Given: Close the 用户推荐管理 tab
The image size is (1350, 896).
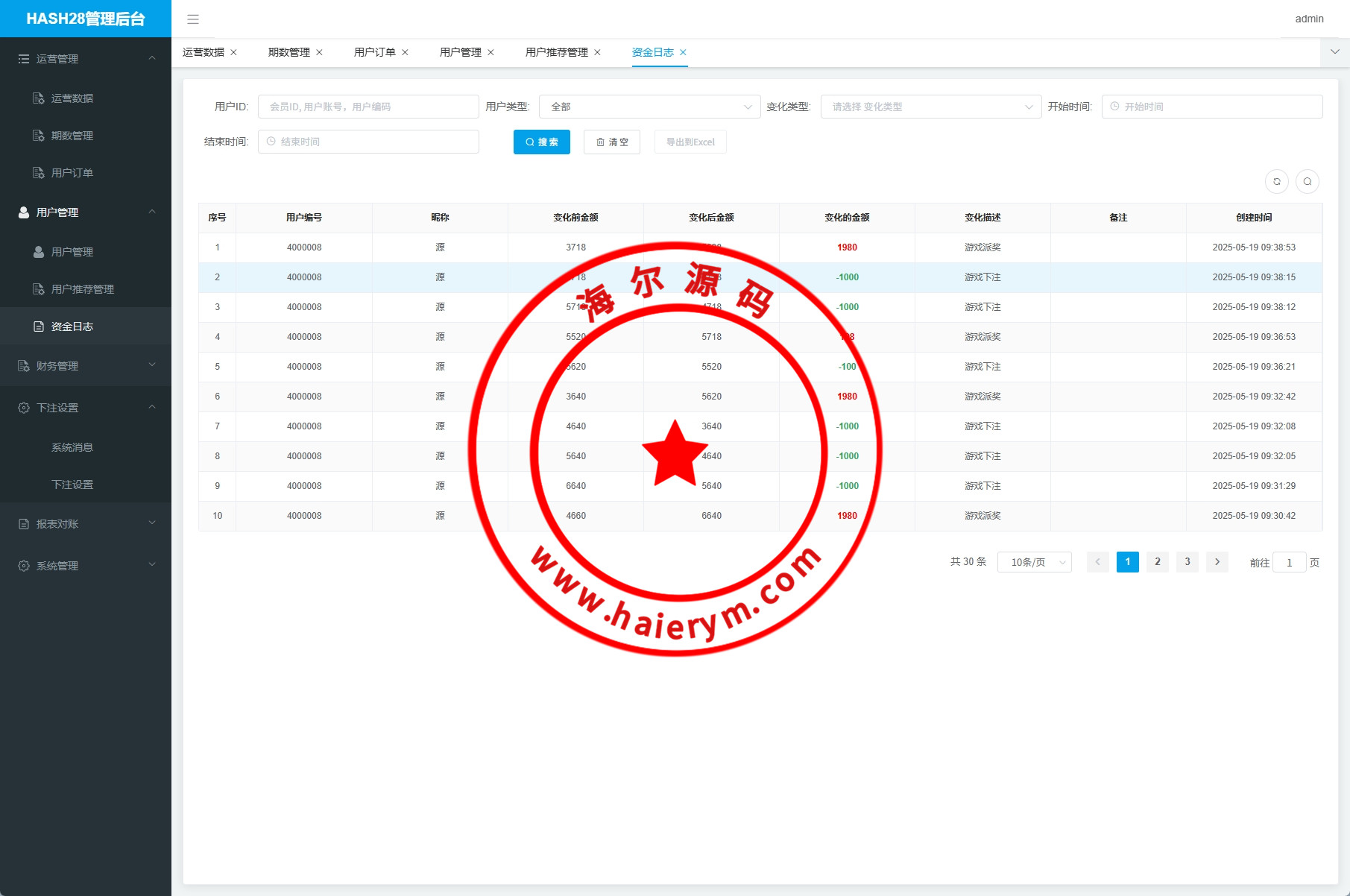Looking at the screenshot, I should (597, 53).
